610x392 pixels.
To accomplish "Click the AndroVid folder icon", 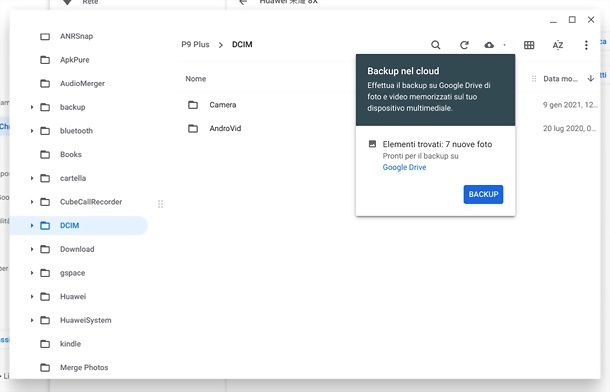I will [x=193, y=129].
